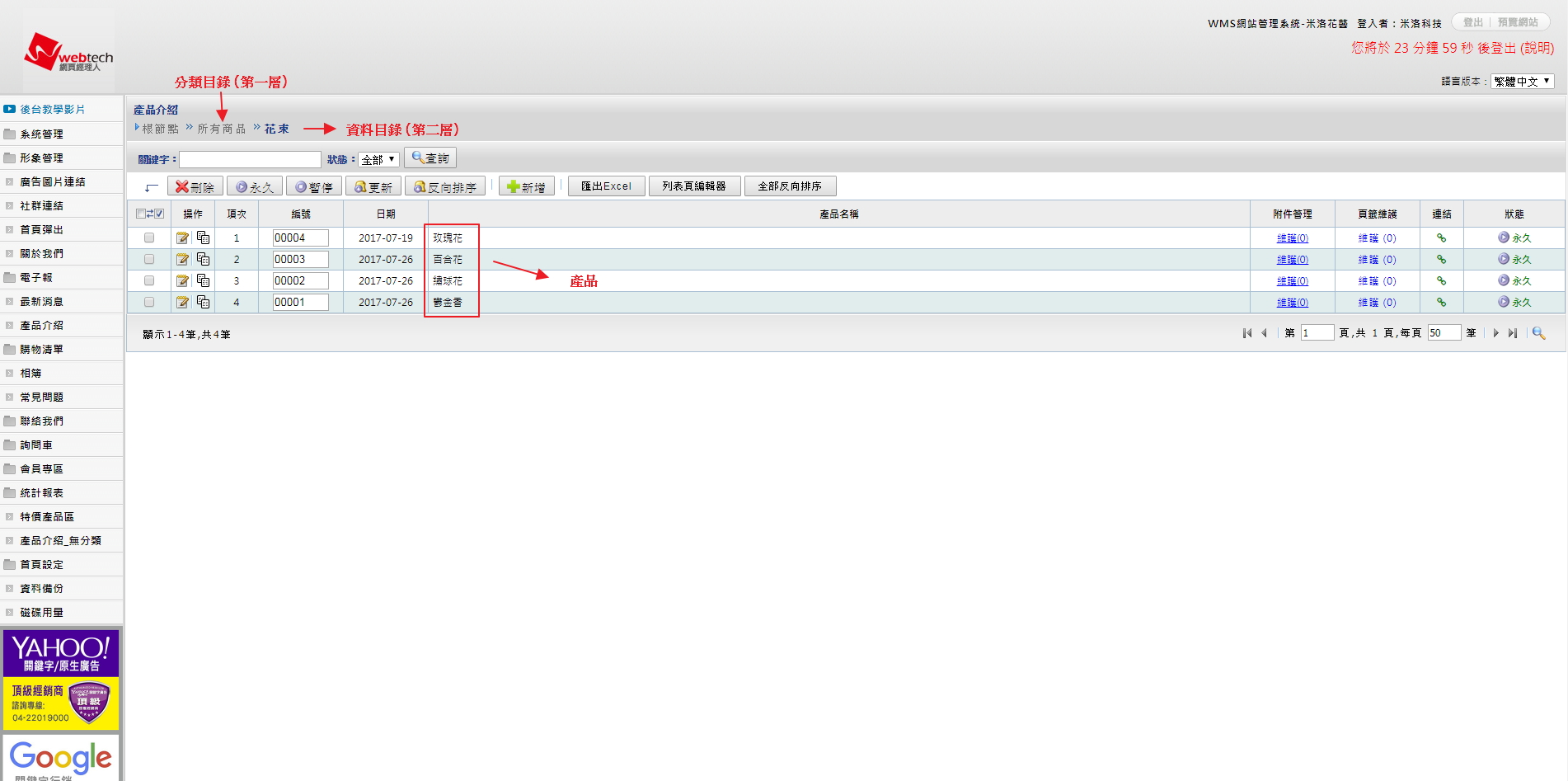Click the green link icon in row 3
This screenshot has width=1568, height=781.
[1441, 281]
